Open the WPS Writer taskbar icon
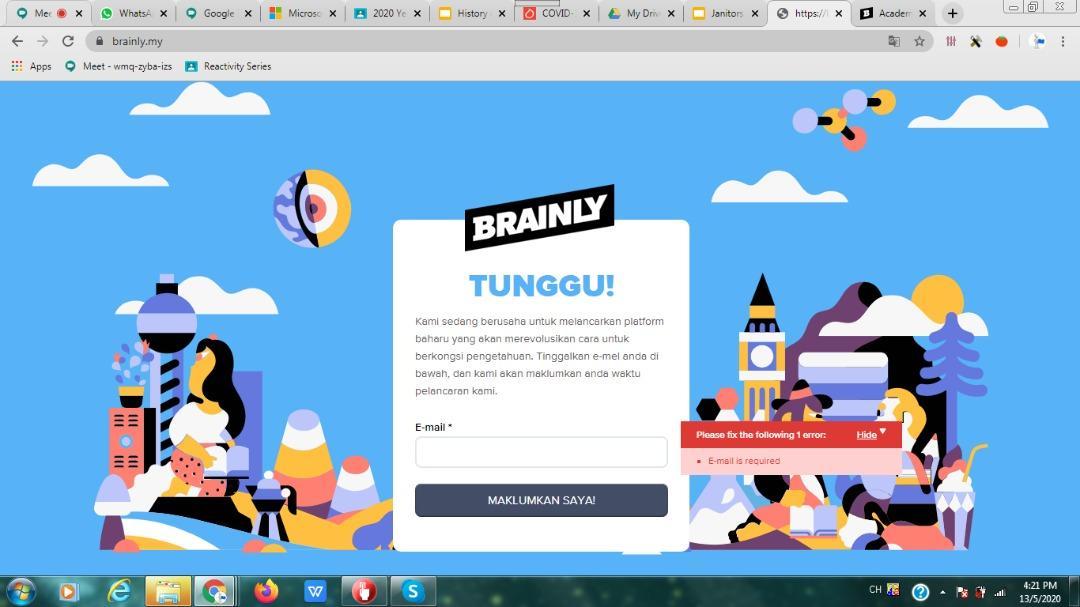The height and width of the screenshot is (607, 1080). [x=315, y=591]
